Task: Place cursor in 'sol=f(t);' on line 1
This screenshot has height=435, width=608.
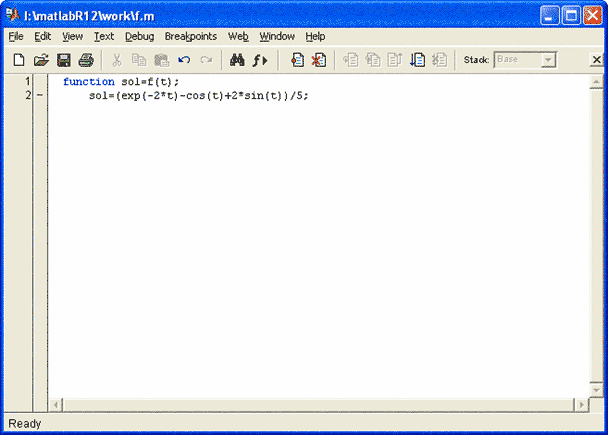Action: click(150, 81)
